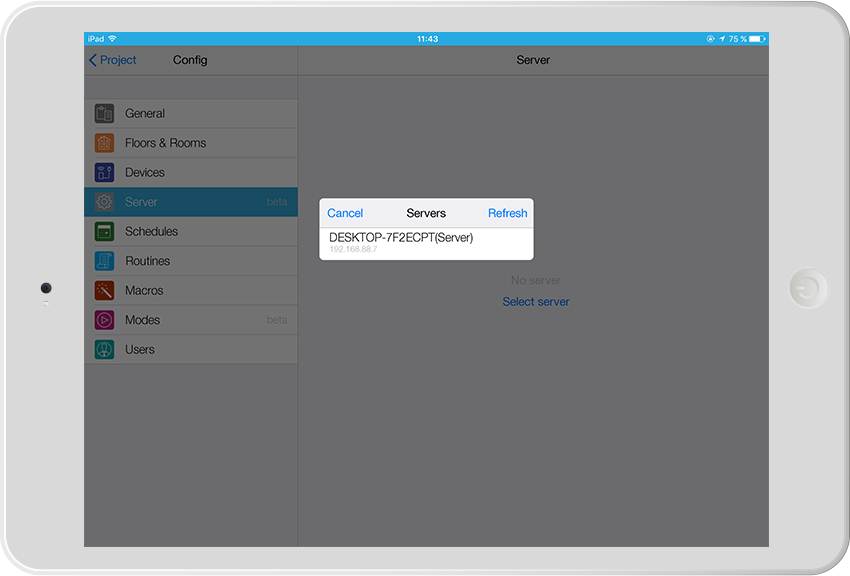Viewport: 850px width, 576px height.
Task: Refresh the servers list
Action: click(507, 213)
